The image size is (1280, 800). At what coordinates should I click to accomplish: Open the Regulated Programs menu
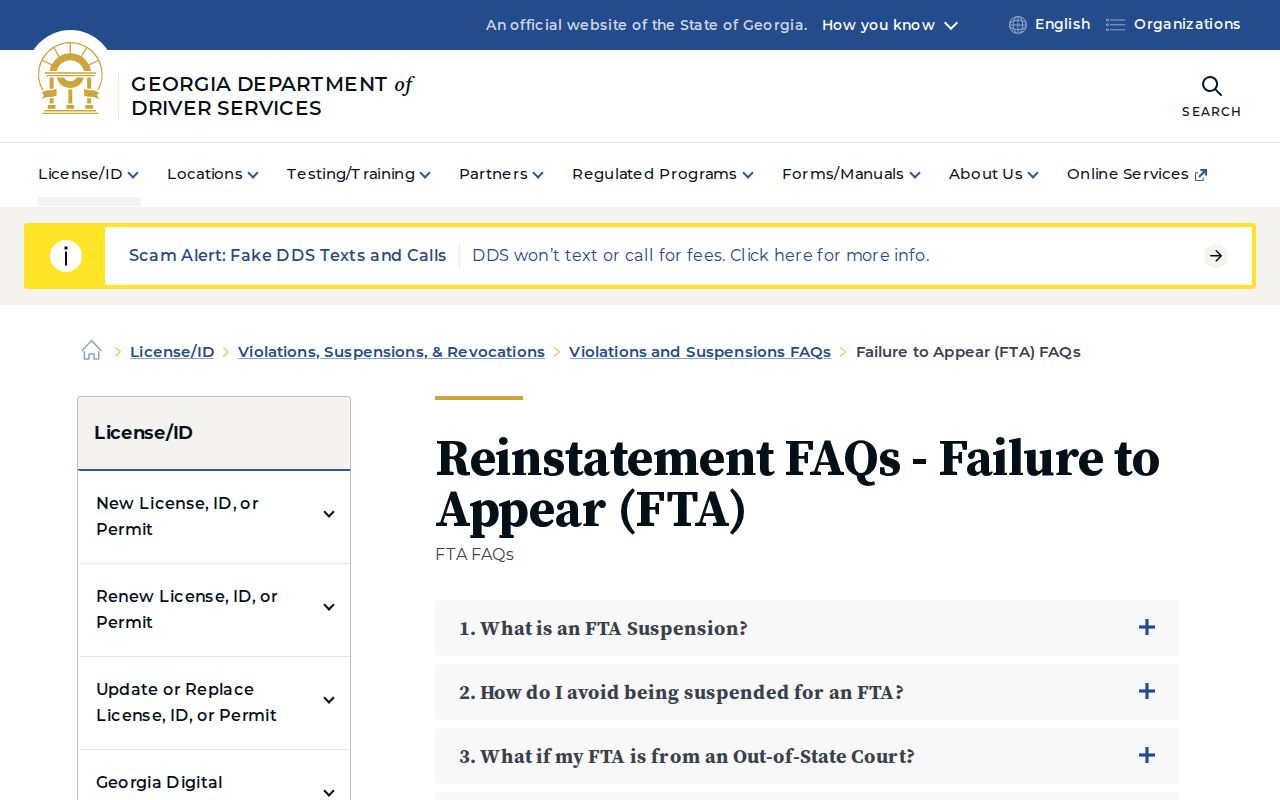(663, 174)
